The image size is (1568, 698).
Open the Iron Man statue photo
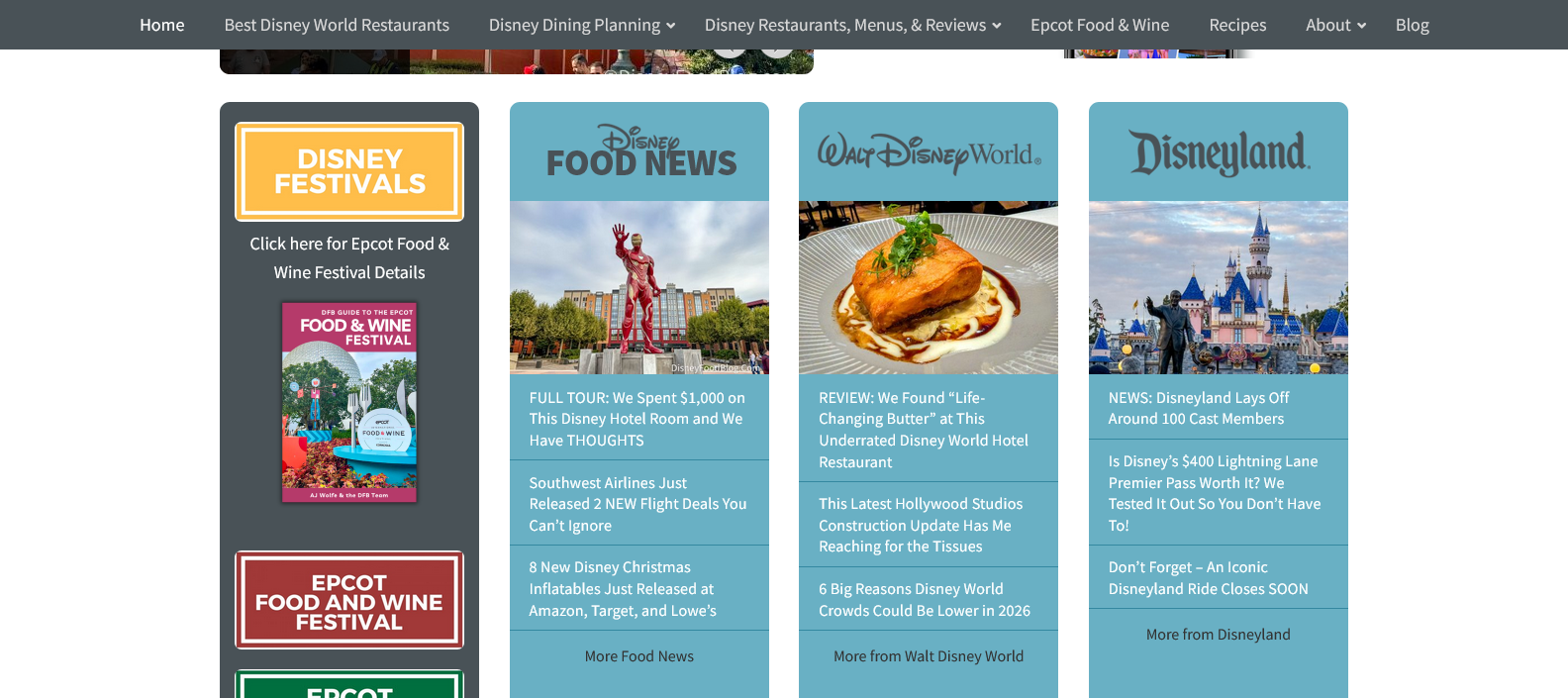click(639, 287)
